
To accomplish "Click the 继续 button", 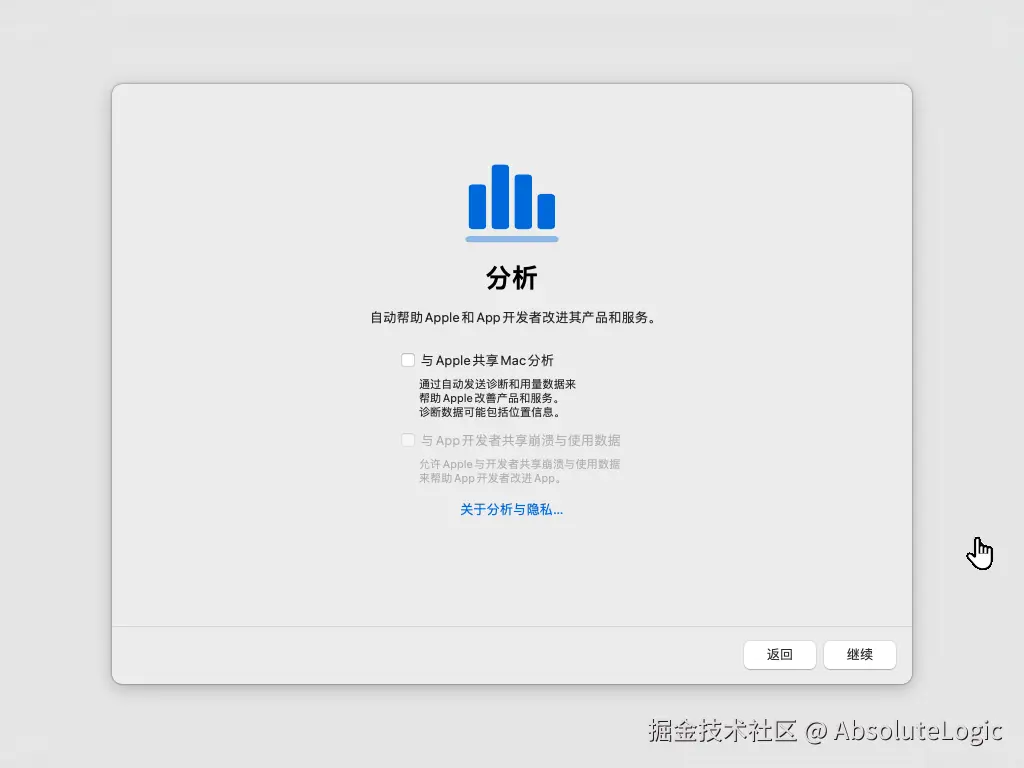I will (859, 654).
